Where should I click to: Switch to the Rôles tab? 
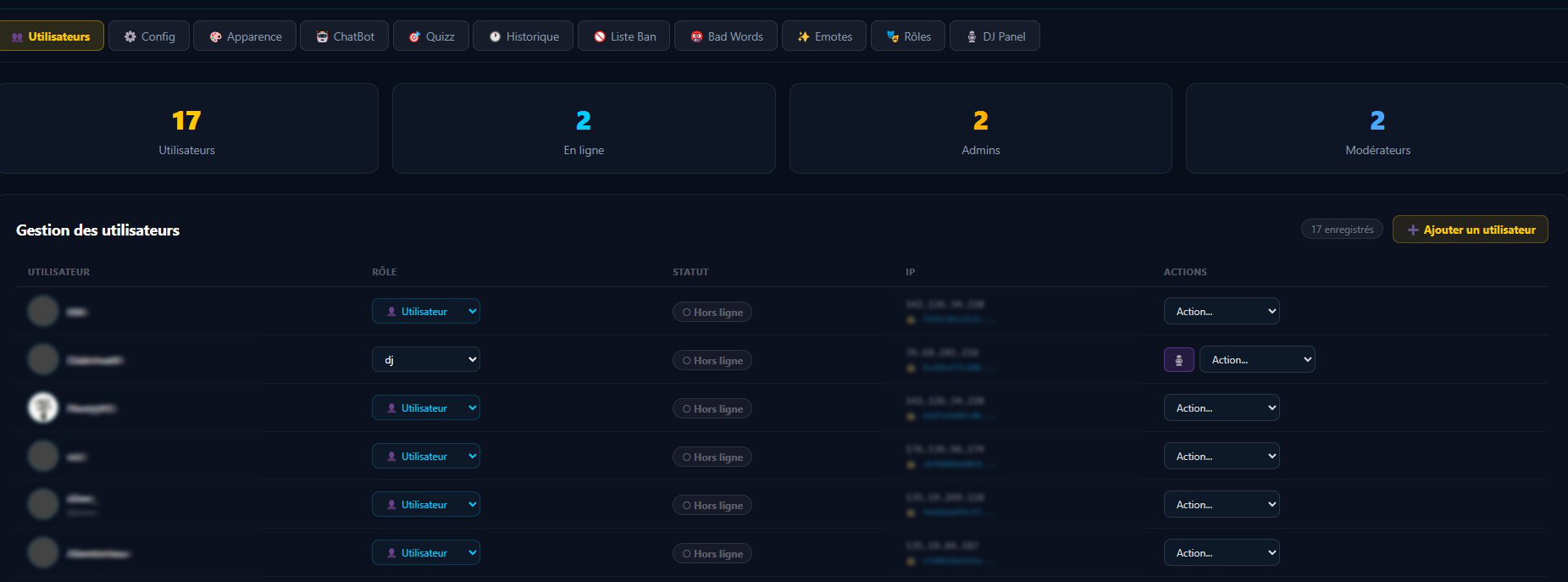click(907, 36)
